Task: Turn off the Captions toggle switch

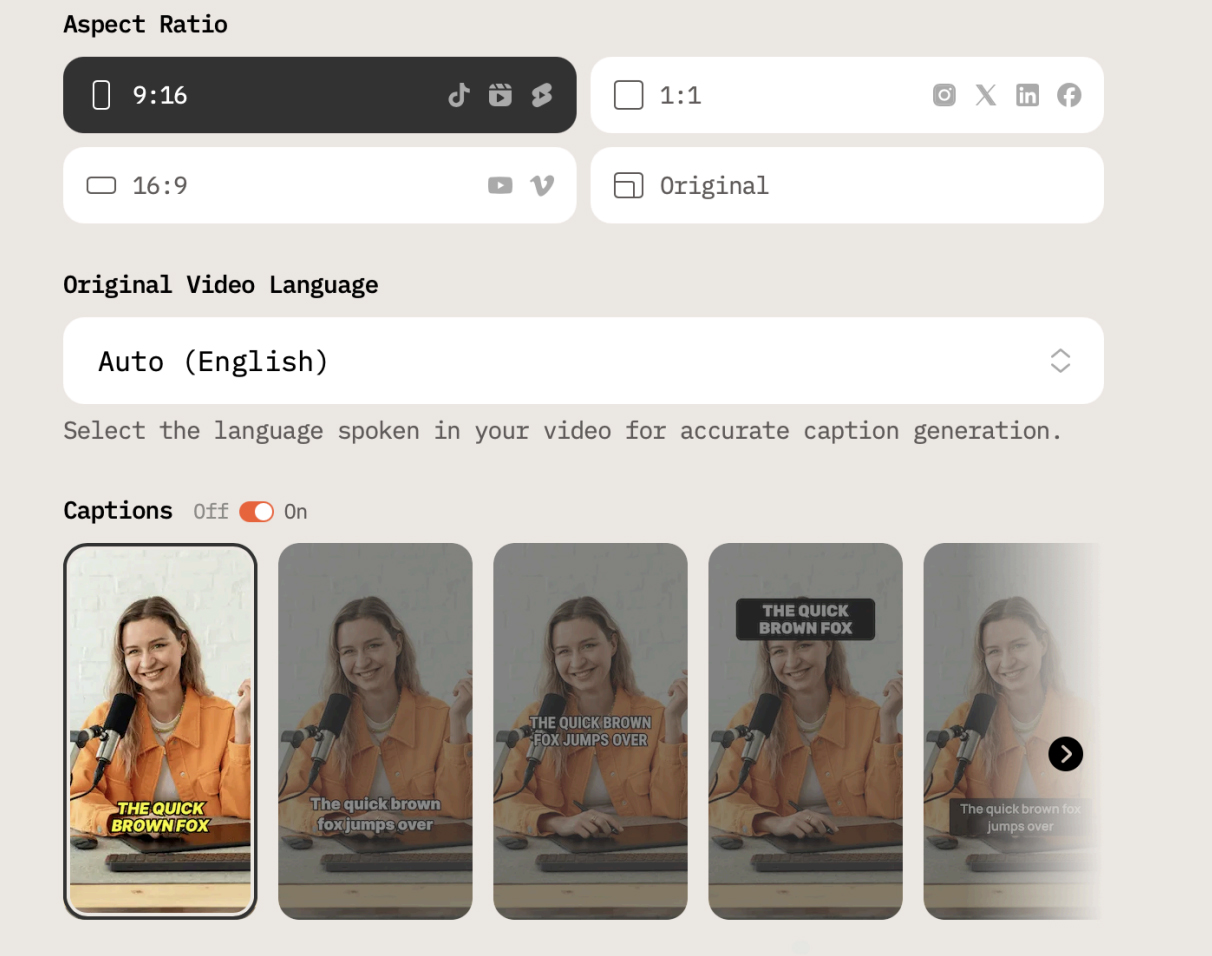Action: (x=257, y=512)
